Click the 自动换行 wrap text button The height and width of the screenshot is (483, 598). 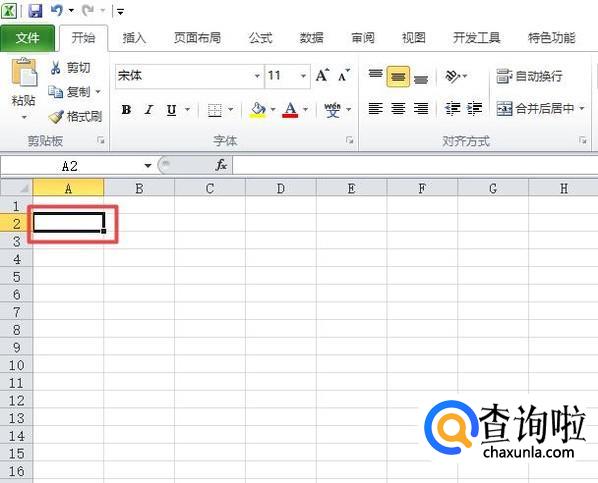[529, 76]
